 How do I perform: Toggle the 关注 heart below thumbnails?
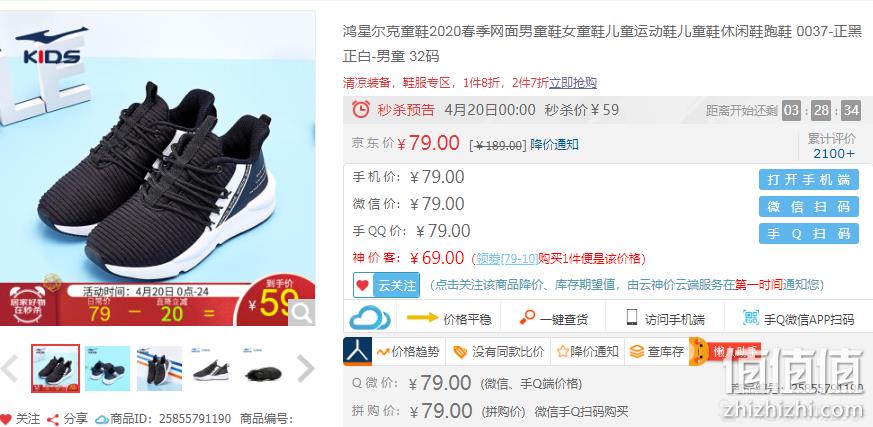pyautogui.click(x=6, y=419)
